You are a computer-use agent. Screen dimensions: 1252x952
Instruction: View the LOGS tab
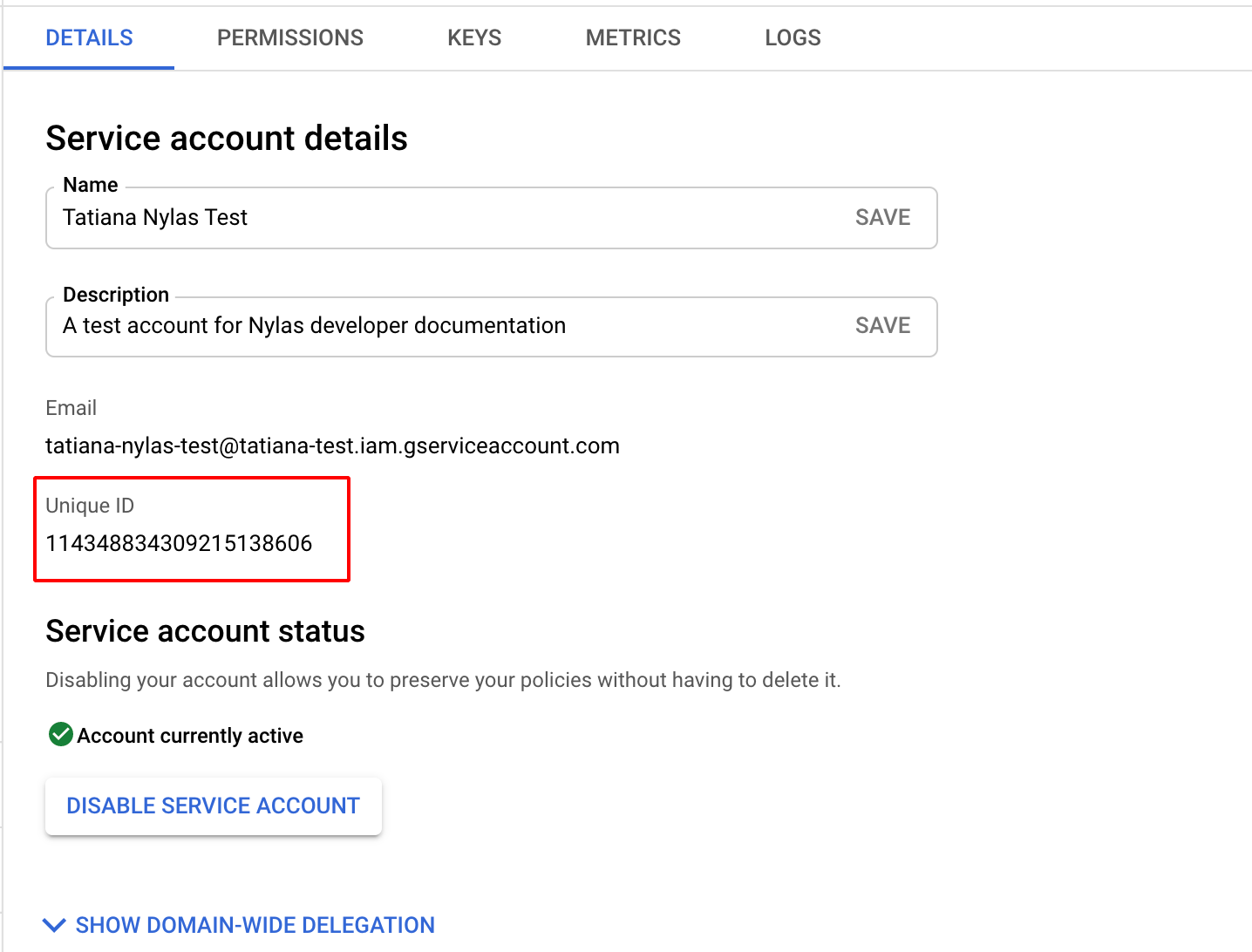pyautogui.click(x=792, y=37)
